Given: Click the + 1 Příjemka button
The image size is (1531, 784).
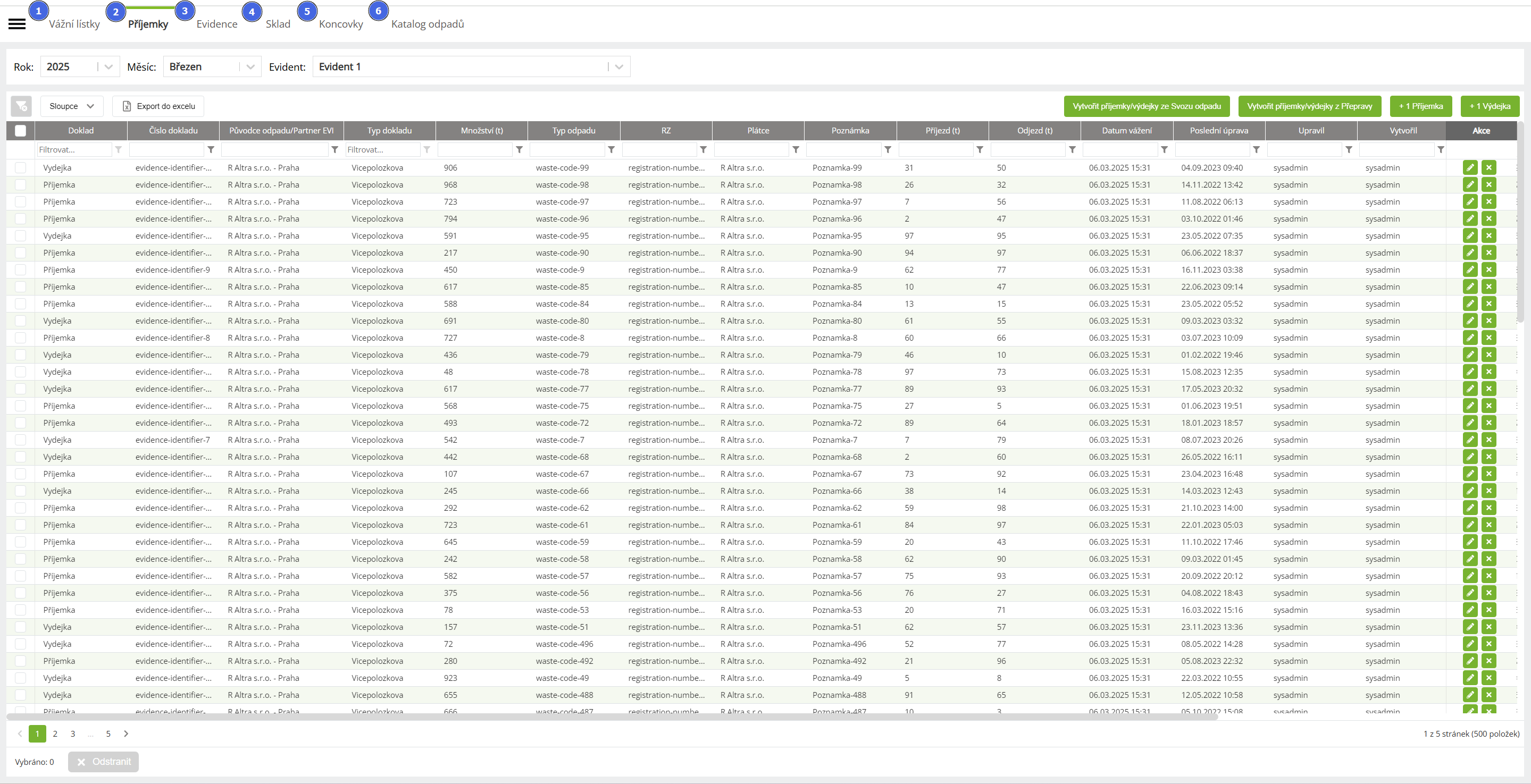Looking at the screenshot, I should coord(1420,106).
